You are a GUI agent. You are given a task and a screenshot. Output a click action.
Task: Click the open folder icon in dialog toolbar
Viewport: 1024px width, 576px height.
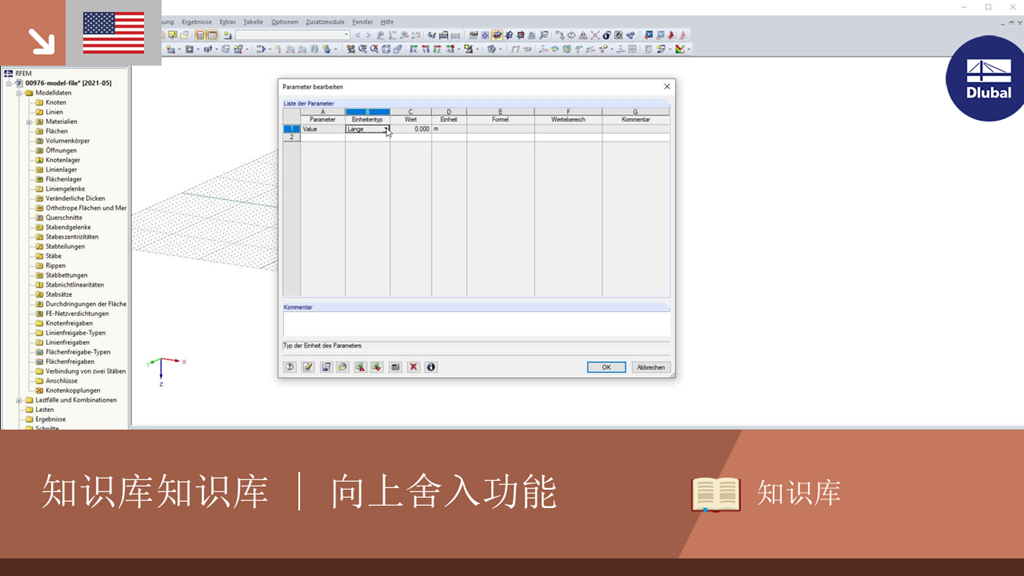coord(342,367)
